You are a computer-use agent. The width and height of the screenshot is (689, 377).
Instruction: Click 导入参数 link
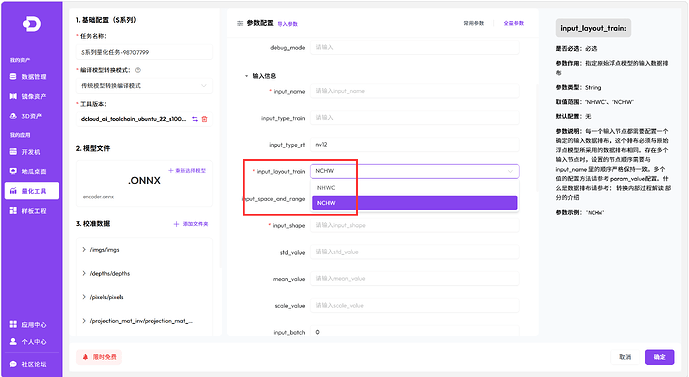[x=288, y=24]
